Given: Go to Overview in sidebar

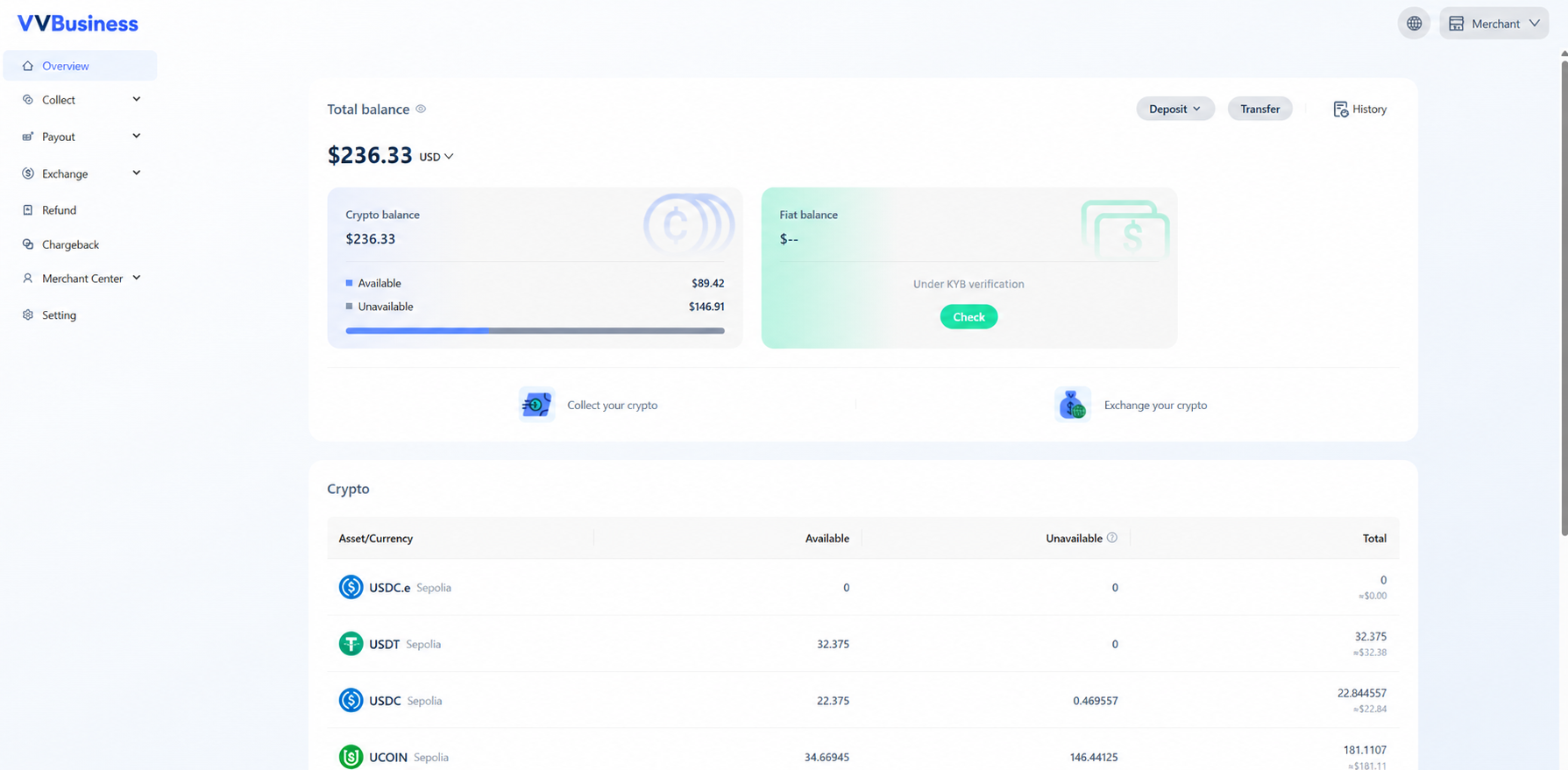Looking at the screenshot, I should click(80, 66).
